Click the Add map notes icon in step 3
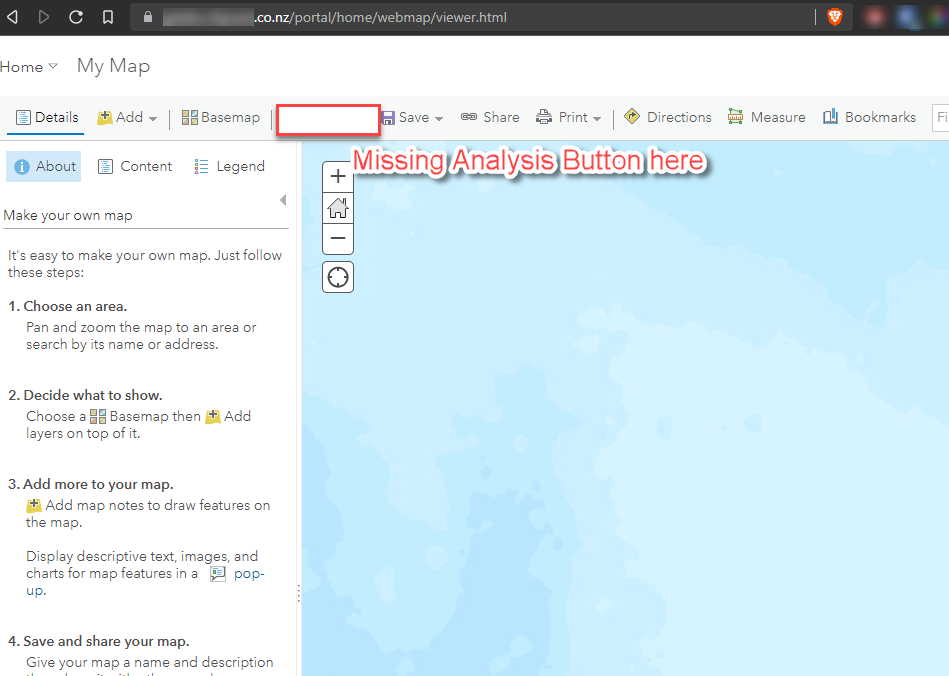Image resolution: width=949 pixels, height=676 pixels. coord(34,505)
